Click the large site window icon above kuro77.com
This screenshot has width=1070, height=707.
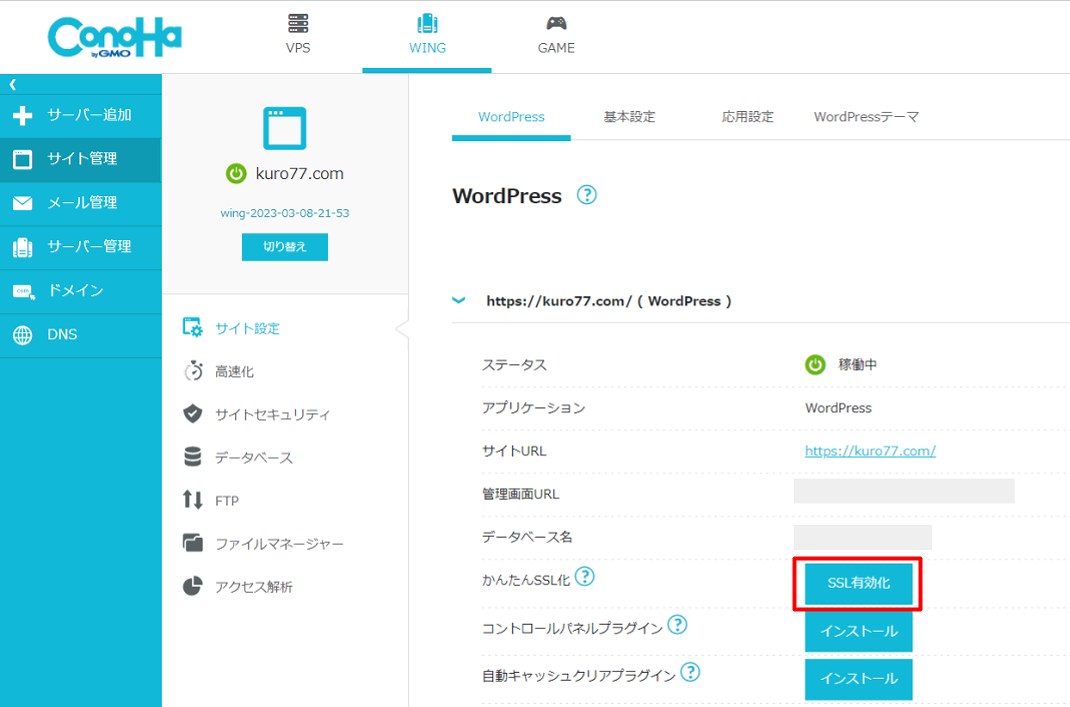click(x=285, y=128)
